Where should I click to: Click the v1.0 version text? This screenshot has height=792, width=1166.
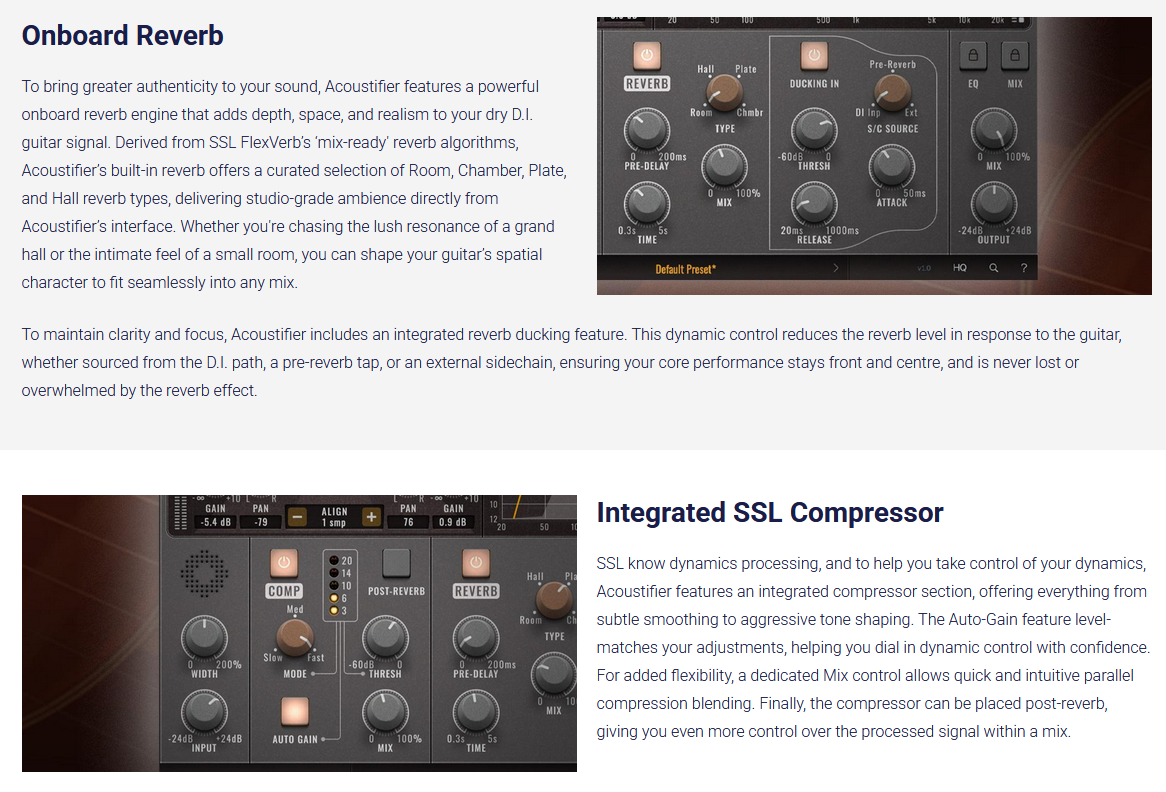(924, 268)
